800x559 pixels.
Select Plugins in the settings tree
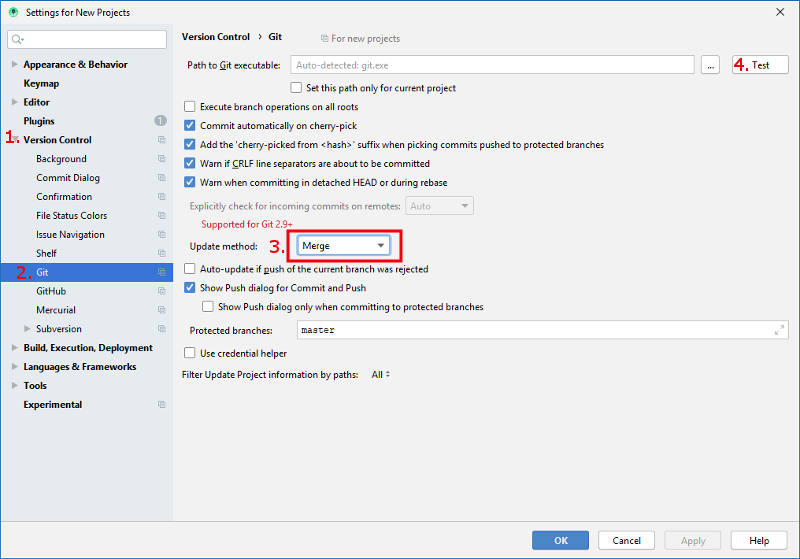[39, 121]
